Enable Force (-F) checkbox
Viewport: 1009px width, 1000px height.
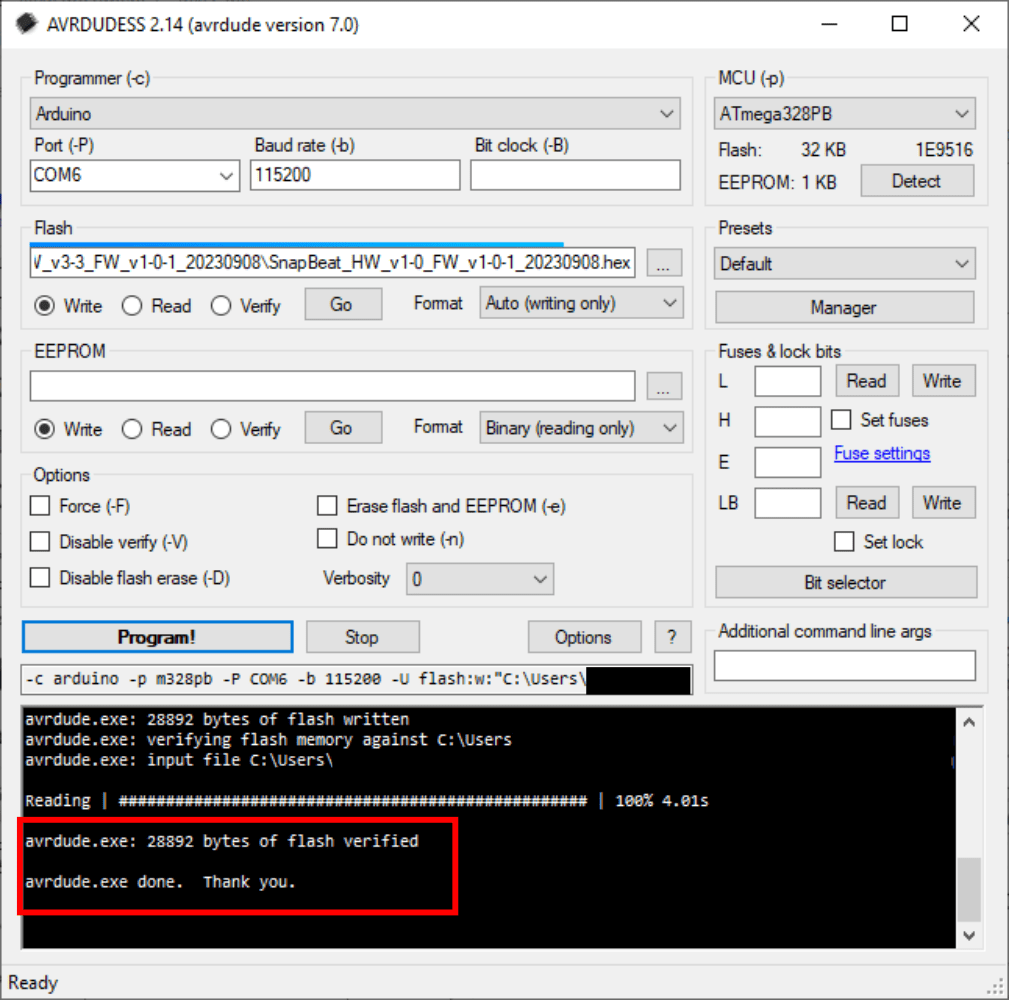pyautogui.click(x=40, y=506)
